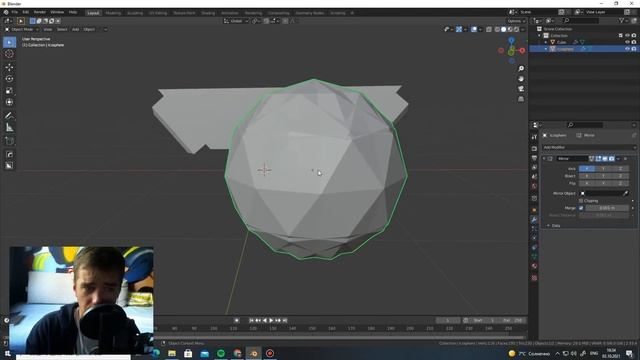Open the File Explorer taskbar icon
640x360 pixels.
172,353
